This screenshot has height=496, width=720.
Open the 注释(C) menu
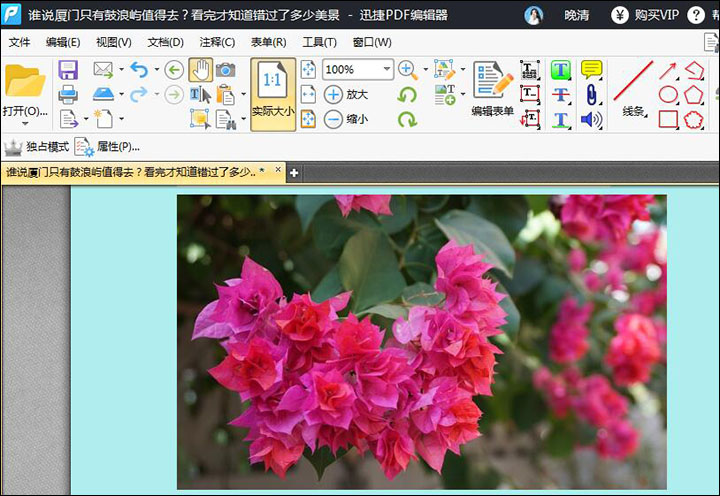coord(217,42)
